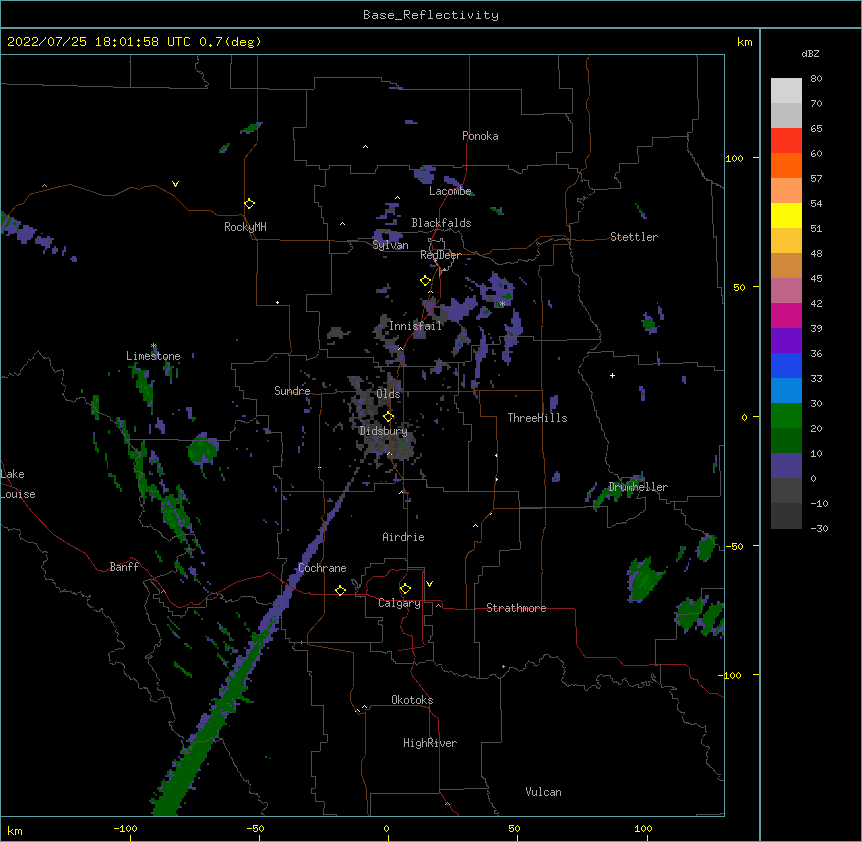Select the yellow diamond marker below Cochrane
The image size is (862, 842).
coord(340,590)
